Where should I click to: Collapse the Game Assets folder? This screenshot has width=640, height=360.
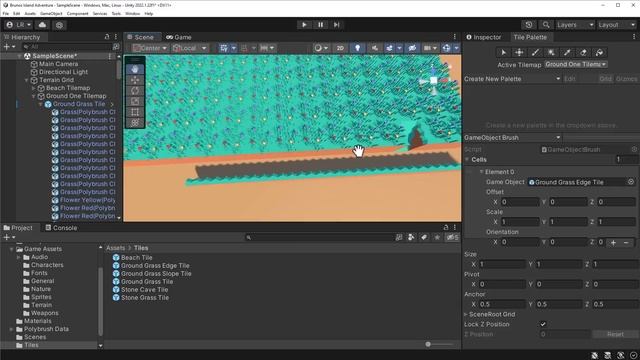pos(11,249)
